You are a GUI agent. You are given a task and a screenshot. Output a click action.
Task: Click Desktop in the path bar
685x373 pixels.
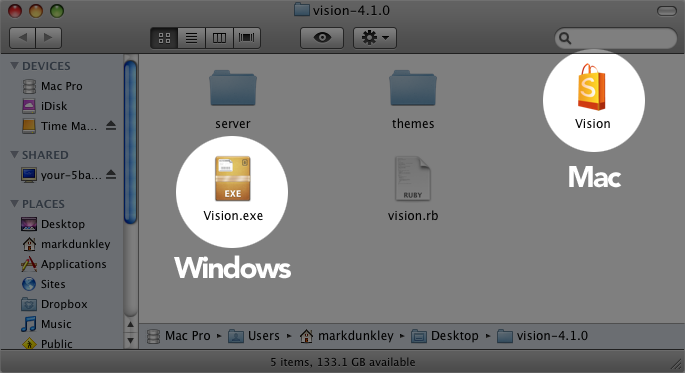(x=445, y=336)
